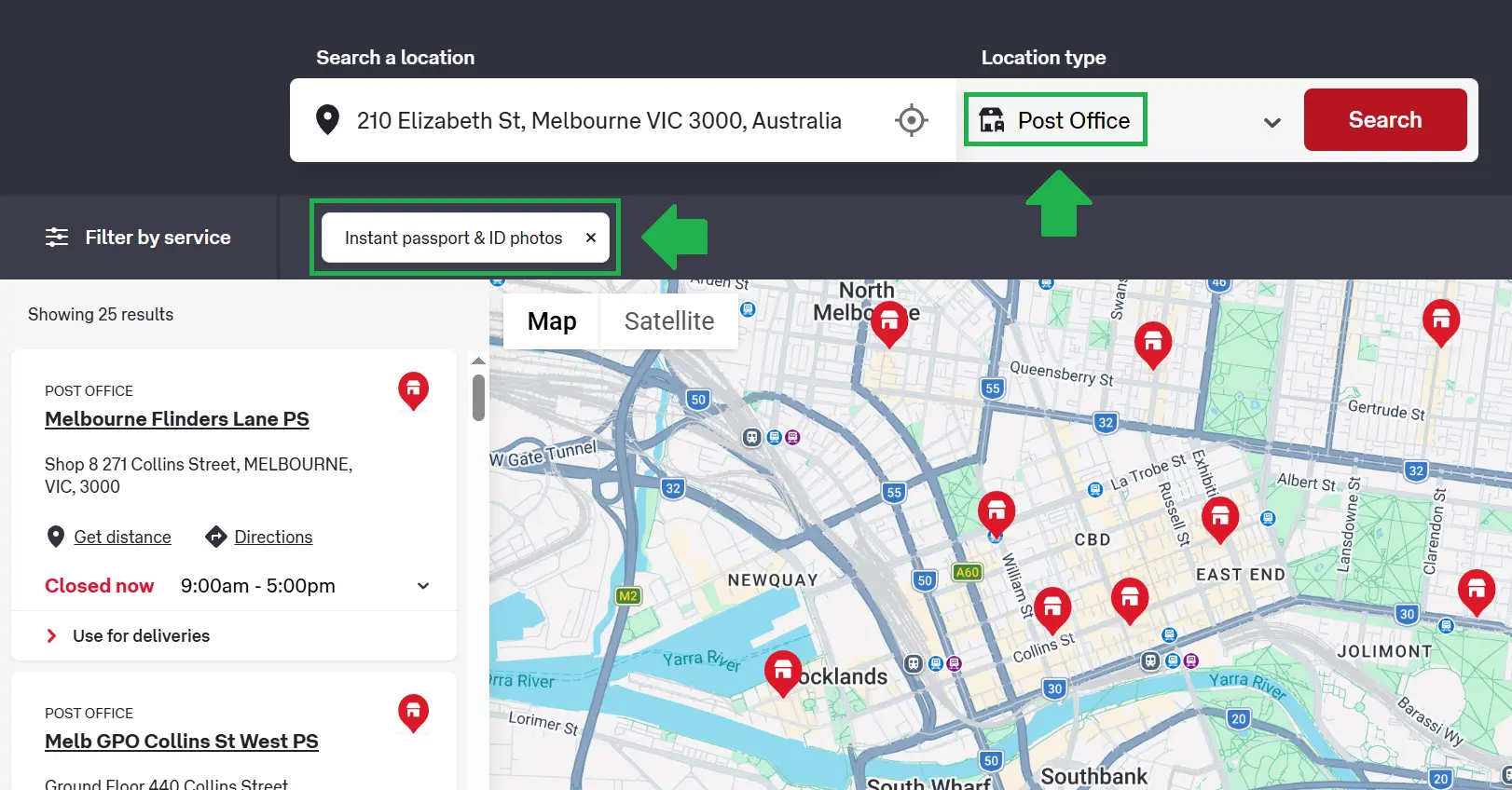Click pin icon on Flinders Lane PS card
Viewport: 1512px width, 790px height.
coord(414,390)
